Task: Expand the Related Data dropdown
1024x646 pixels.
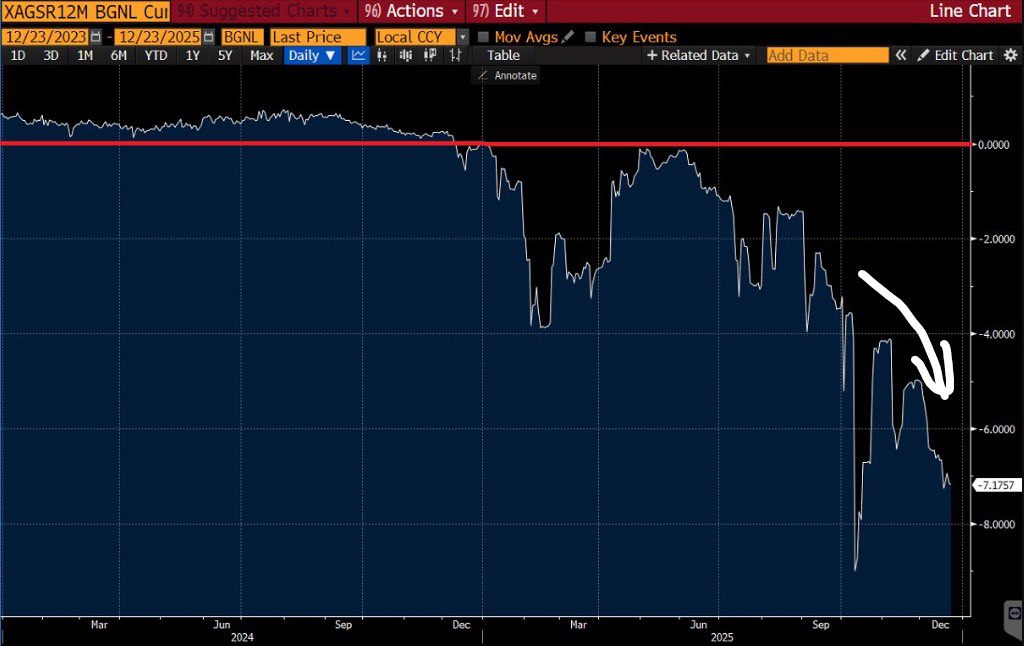Action: (x=699, y=56)
